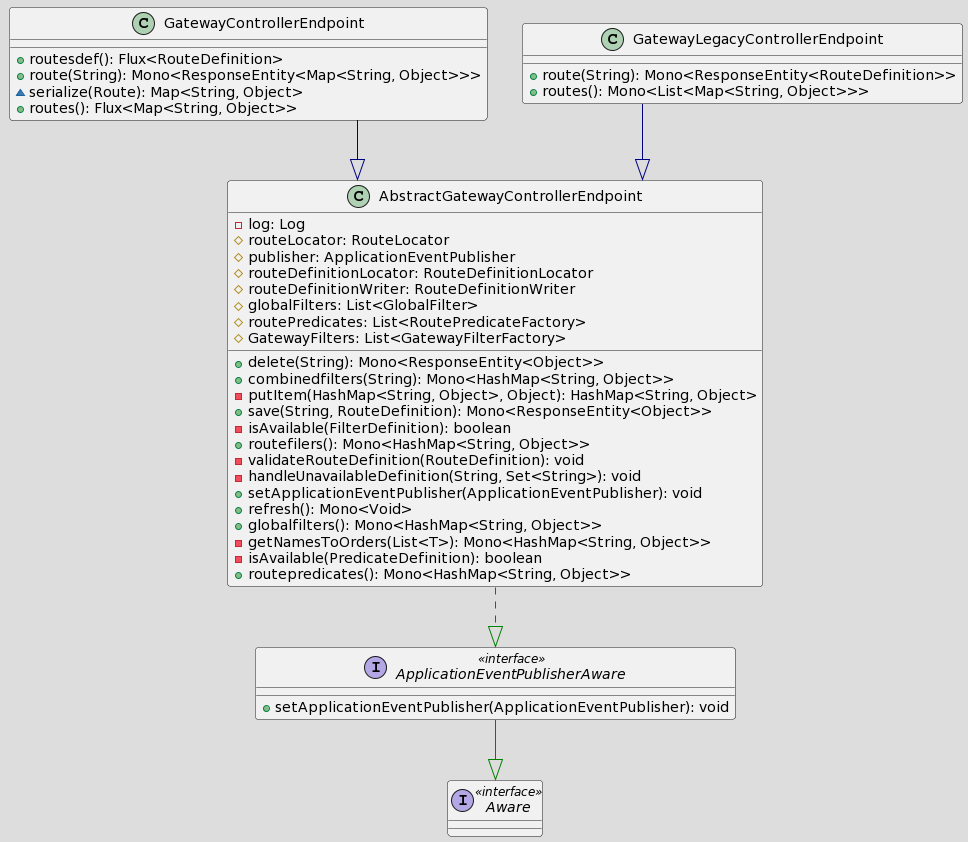Click the C icon of GatewayControllerEndpoint
Screen dimensions: 968x842
[143, 23]
